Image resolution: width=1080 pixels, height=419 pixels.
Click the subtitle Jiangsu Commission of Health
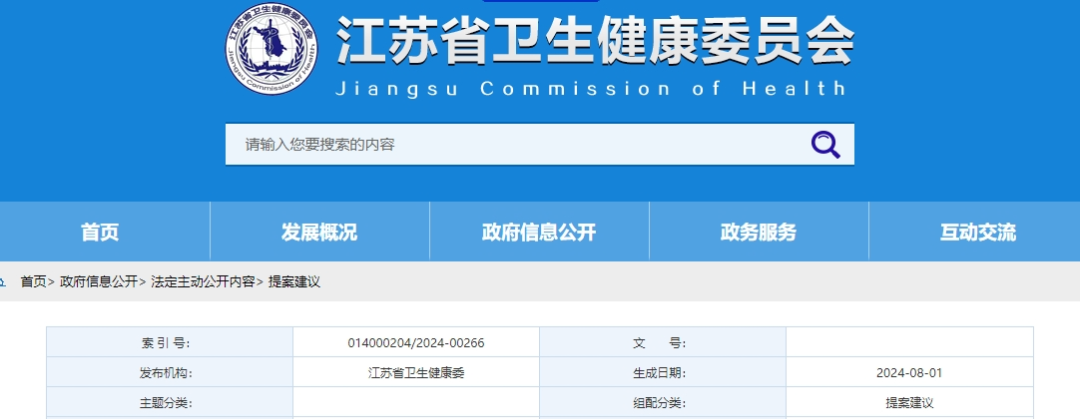pyautogui.click(x=591, y=89)
